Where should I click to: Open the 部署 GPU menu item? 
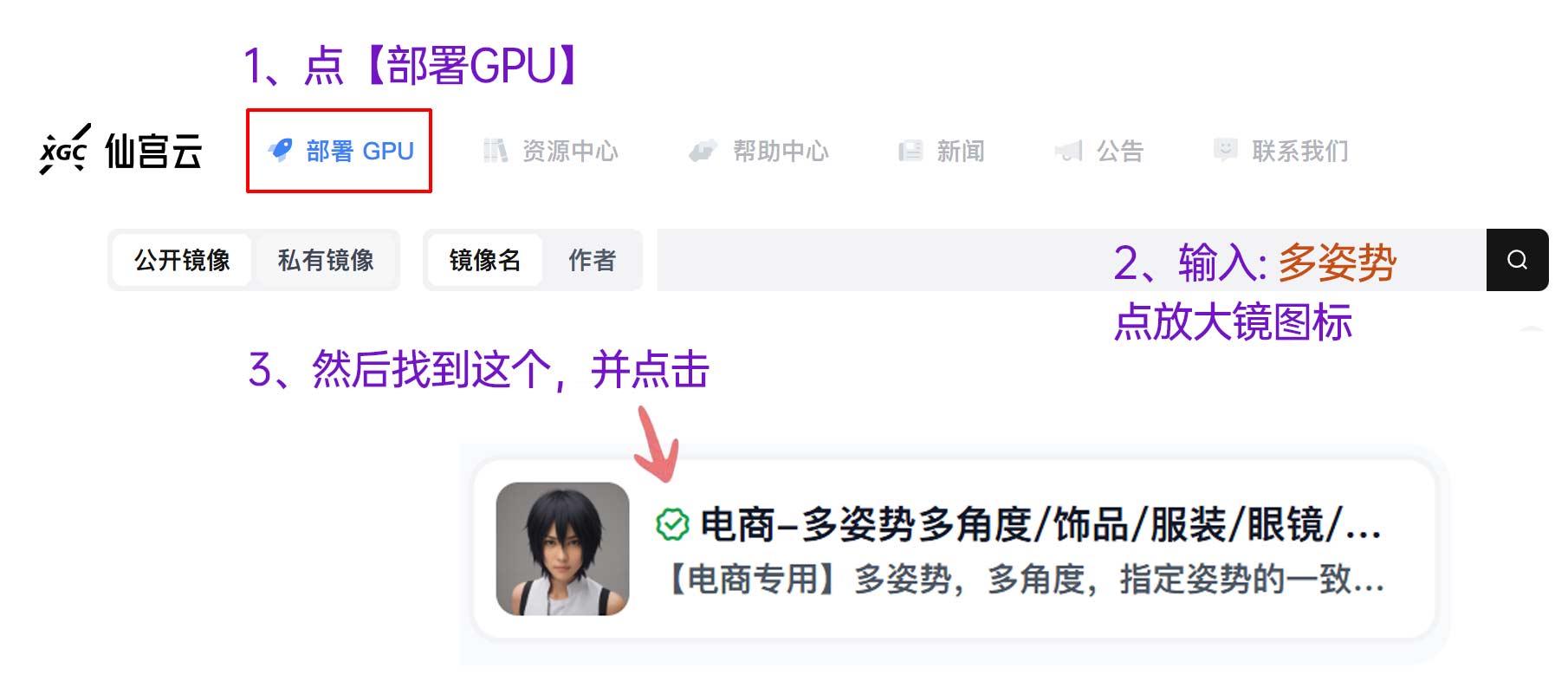[340, 151]
